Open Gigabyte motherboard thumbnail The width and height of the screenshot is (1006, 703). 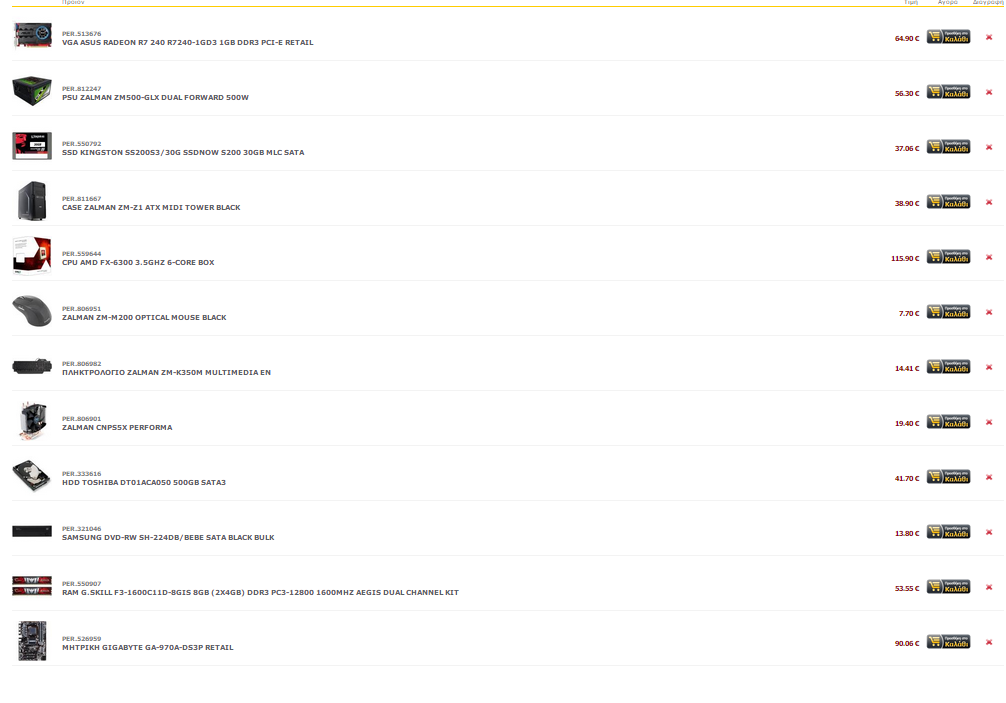tap(32, 641)
